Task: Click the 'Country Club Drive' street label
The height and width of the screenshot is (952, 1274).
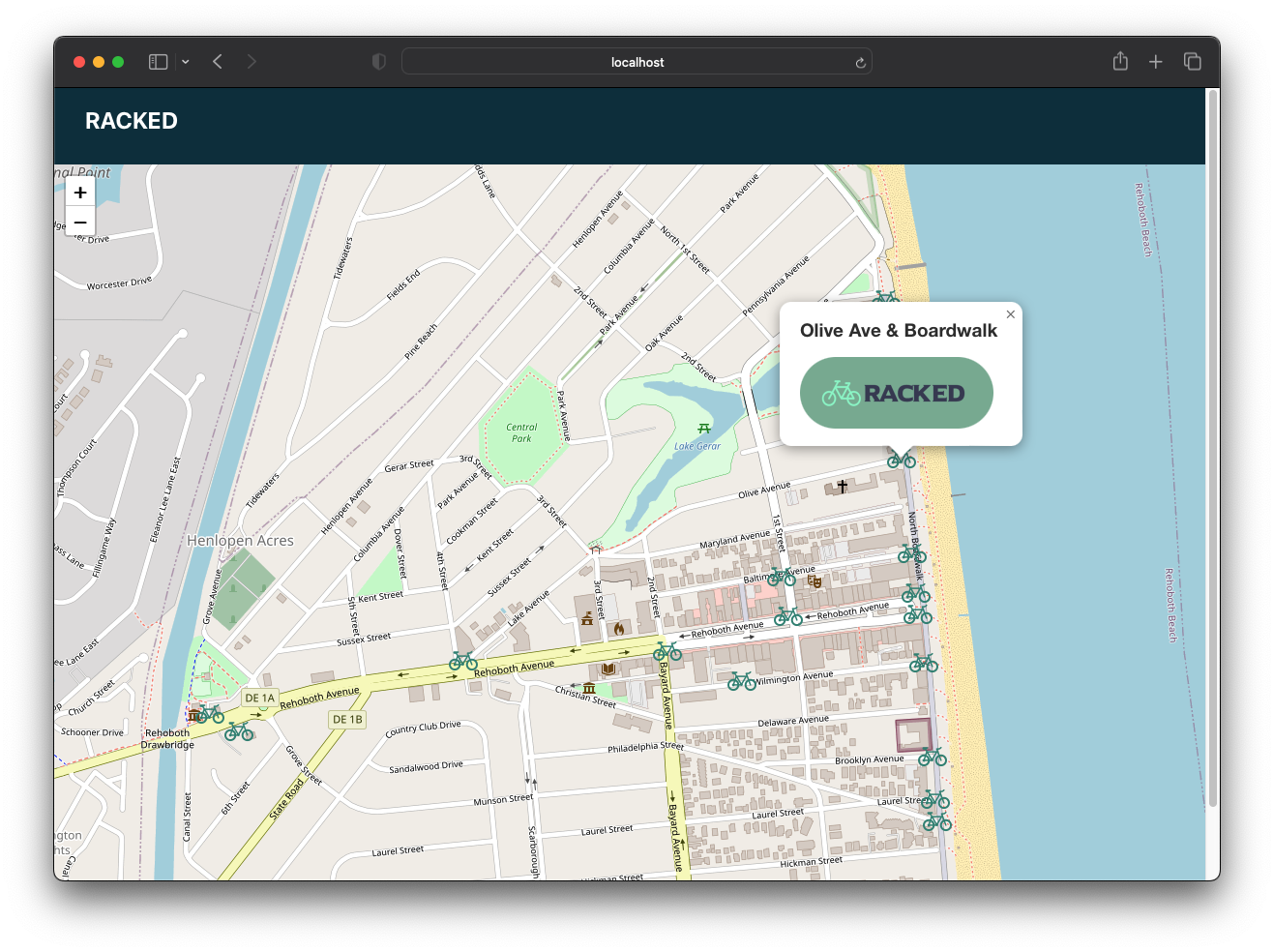Action: [423, 729]
